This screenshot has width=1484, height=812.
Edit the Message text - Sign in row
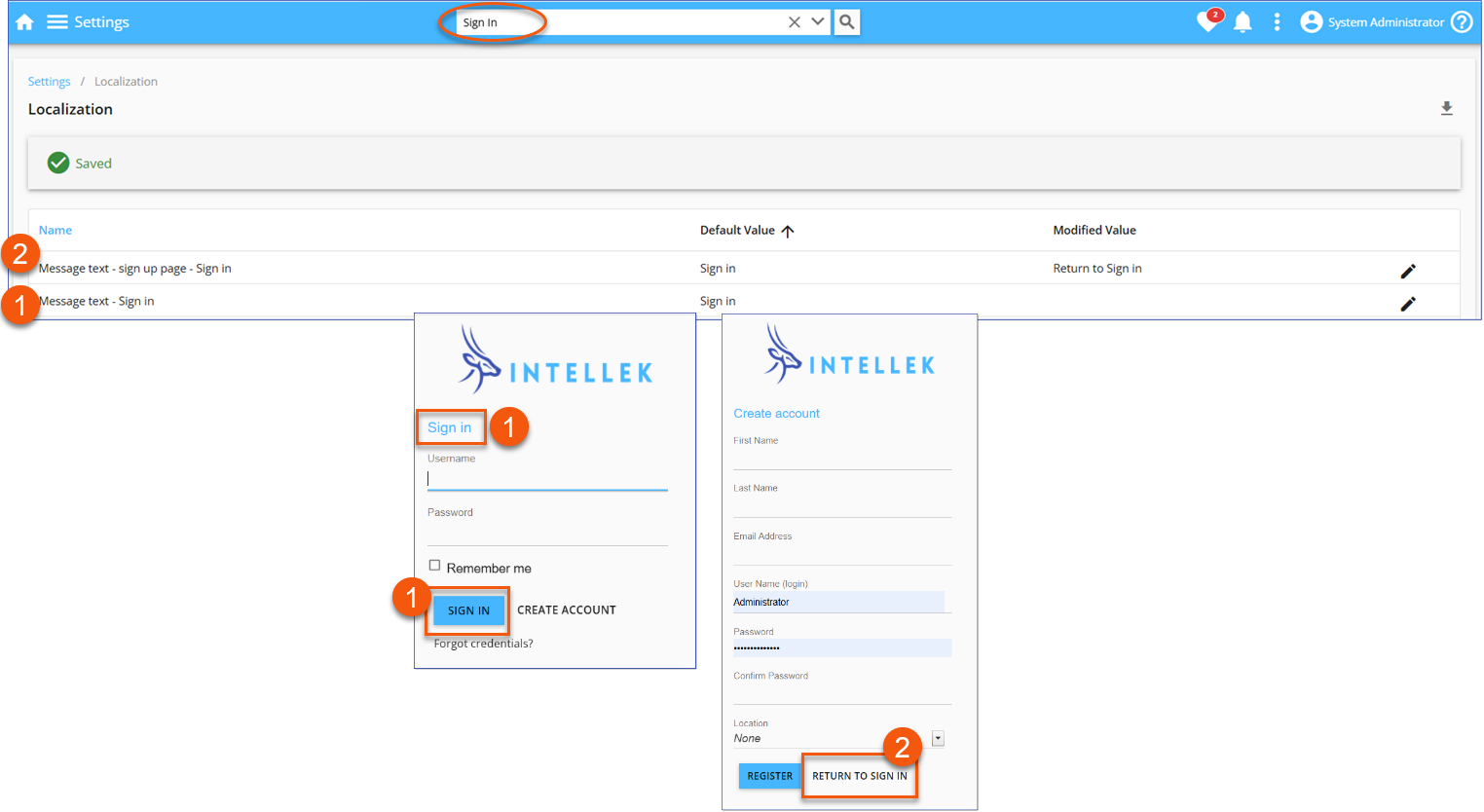(1407, 304)
